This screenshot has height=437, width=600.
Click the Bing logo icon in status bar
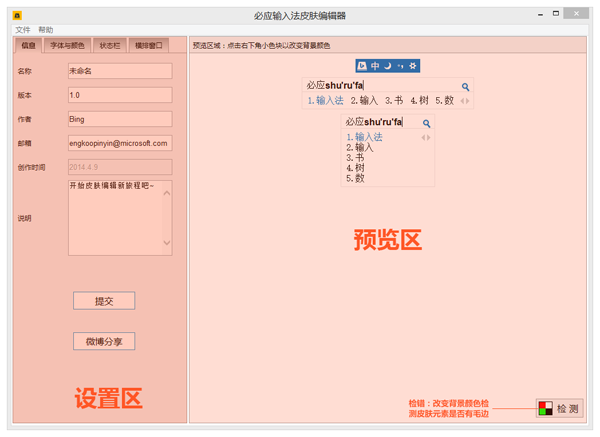(362, 66)
